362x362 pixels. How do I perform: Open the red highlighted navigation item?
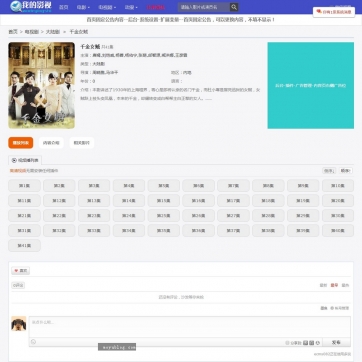(156, 7)
